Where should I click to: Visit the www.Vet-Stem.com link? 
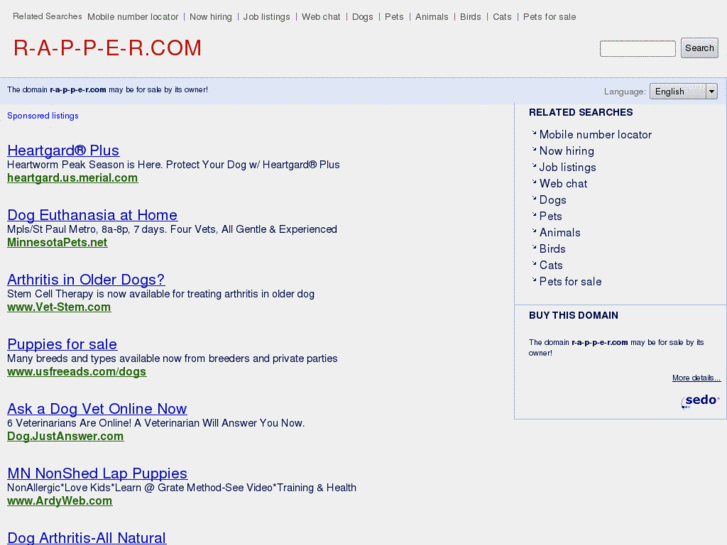coord(59,307)
